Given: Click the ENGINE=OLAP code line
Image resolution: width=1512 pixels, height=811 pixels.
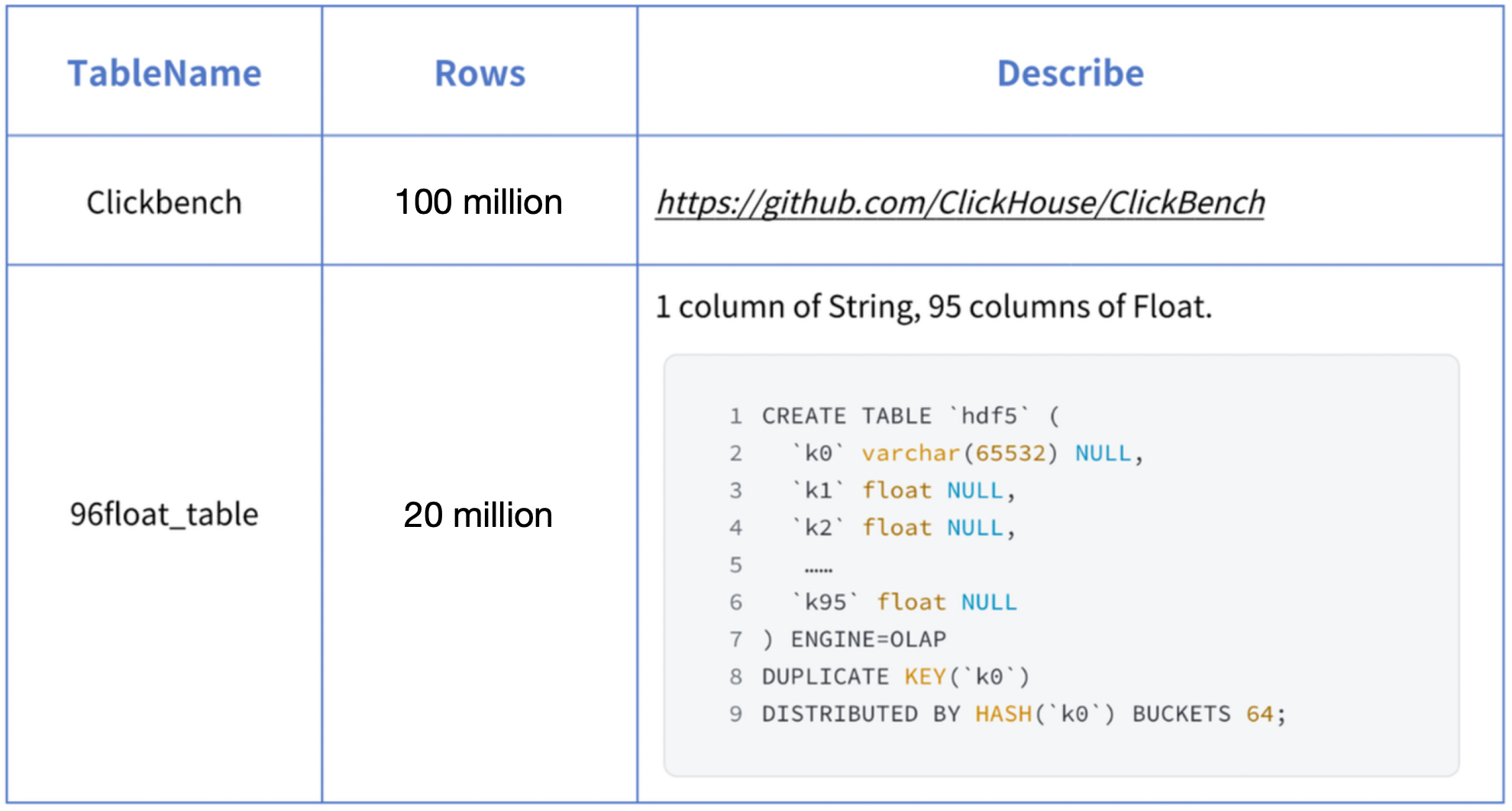Looking at the screenshot, I should coord(851,638).
